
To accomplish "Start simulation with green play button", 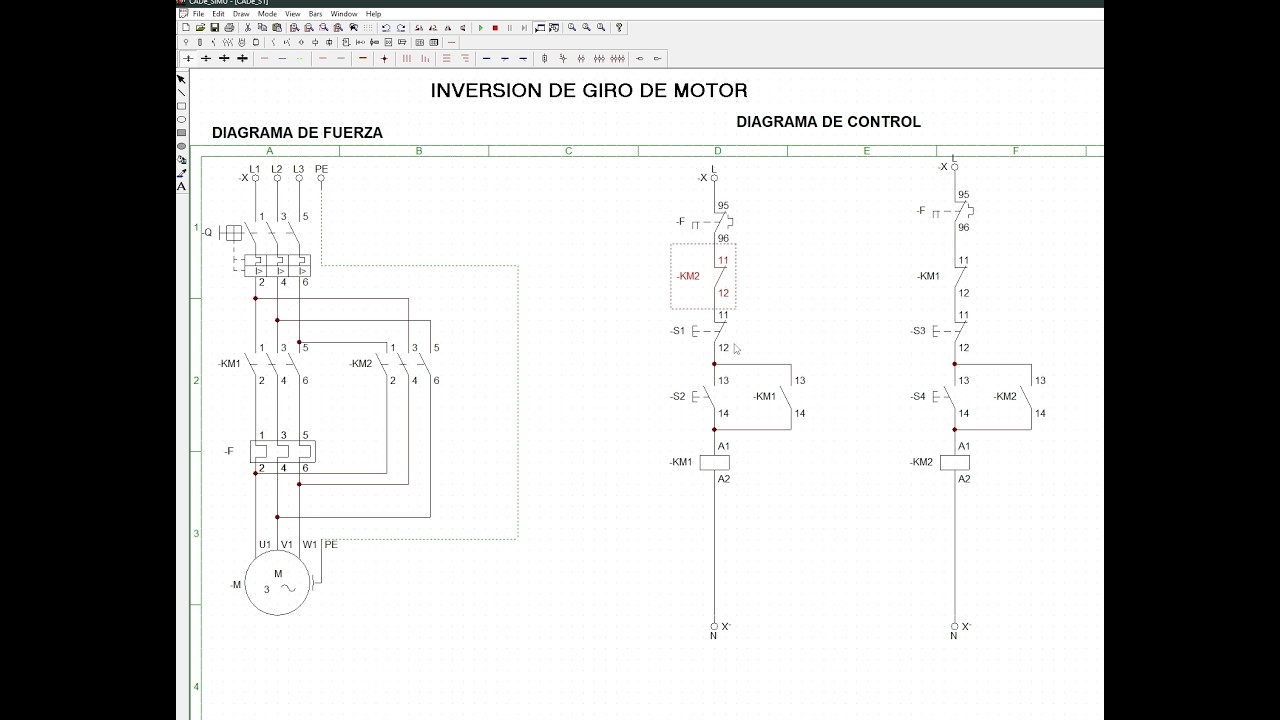I will pyautogui.click(x=481, y=28).
